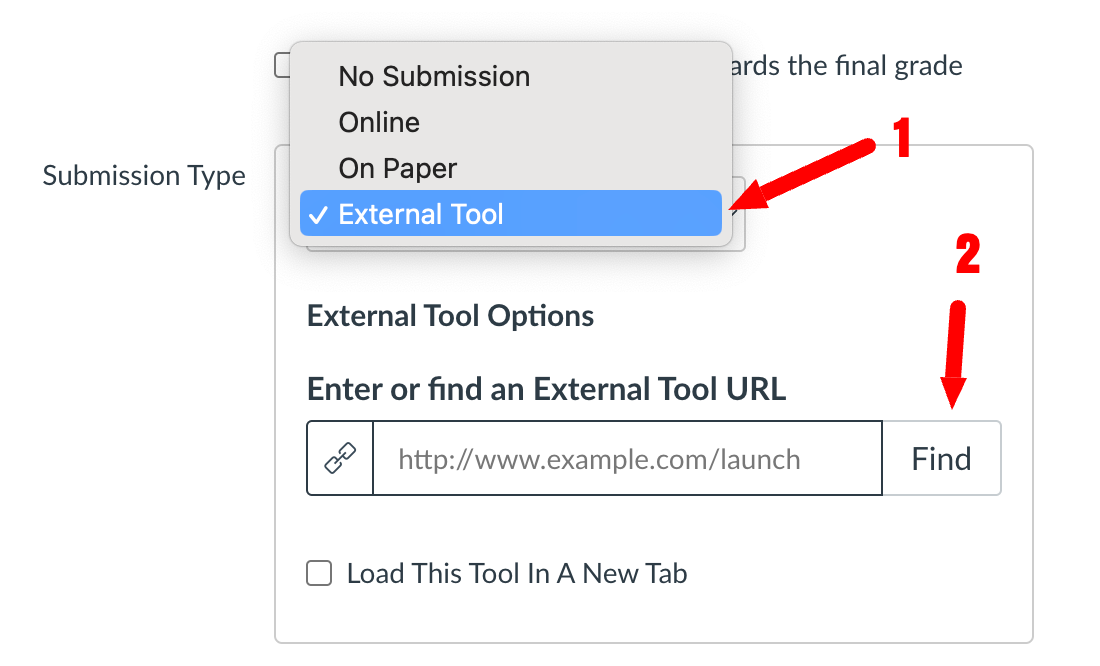Click the Submission Type label

click(144, 175)
